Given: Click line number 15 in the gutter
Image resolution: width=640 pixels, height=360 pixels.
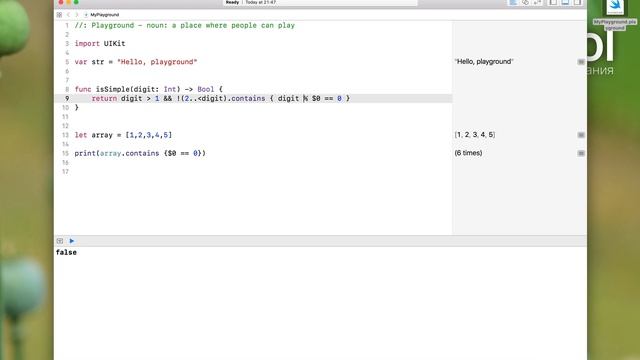Looking at the screenshot, I should (65, 153).
